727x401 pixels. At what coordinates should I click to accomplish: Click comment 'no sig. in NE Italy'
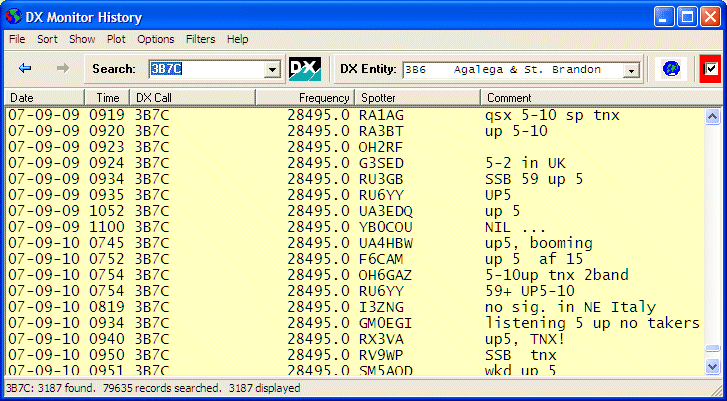(570, 307)
